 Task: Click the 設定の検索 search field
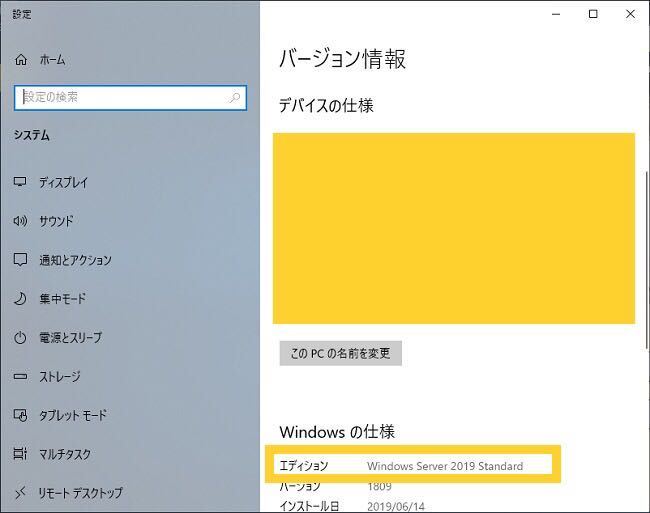pos(130,98)
